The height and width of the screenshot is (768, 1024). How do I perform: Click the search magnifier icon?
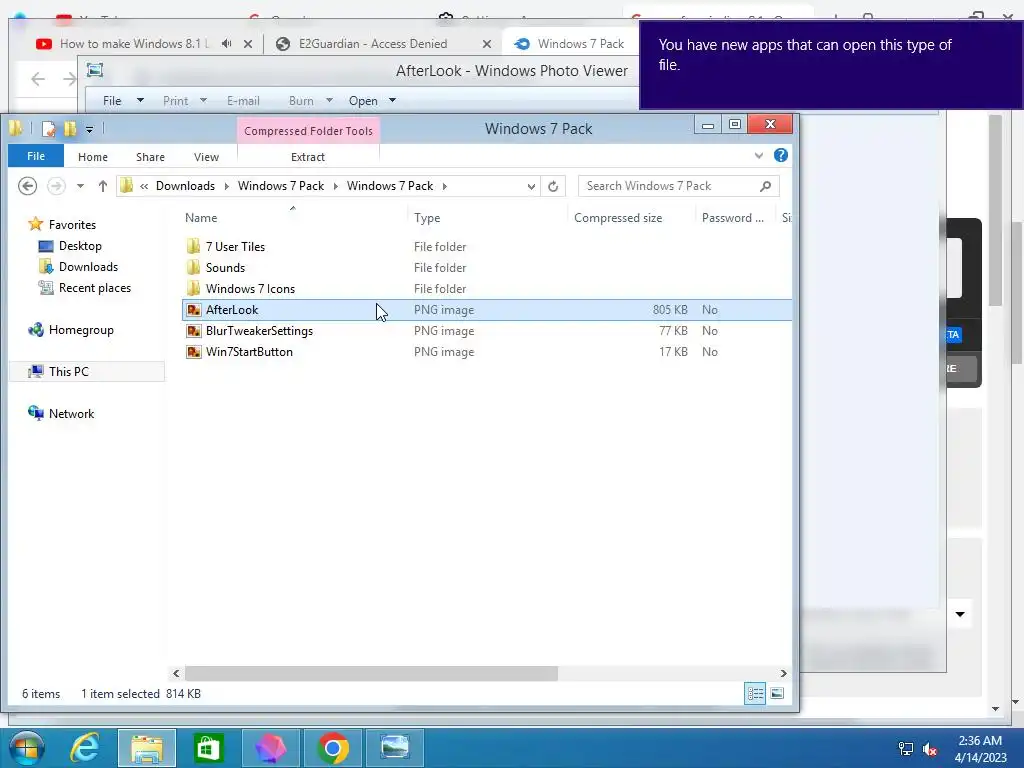point(765,186)
